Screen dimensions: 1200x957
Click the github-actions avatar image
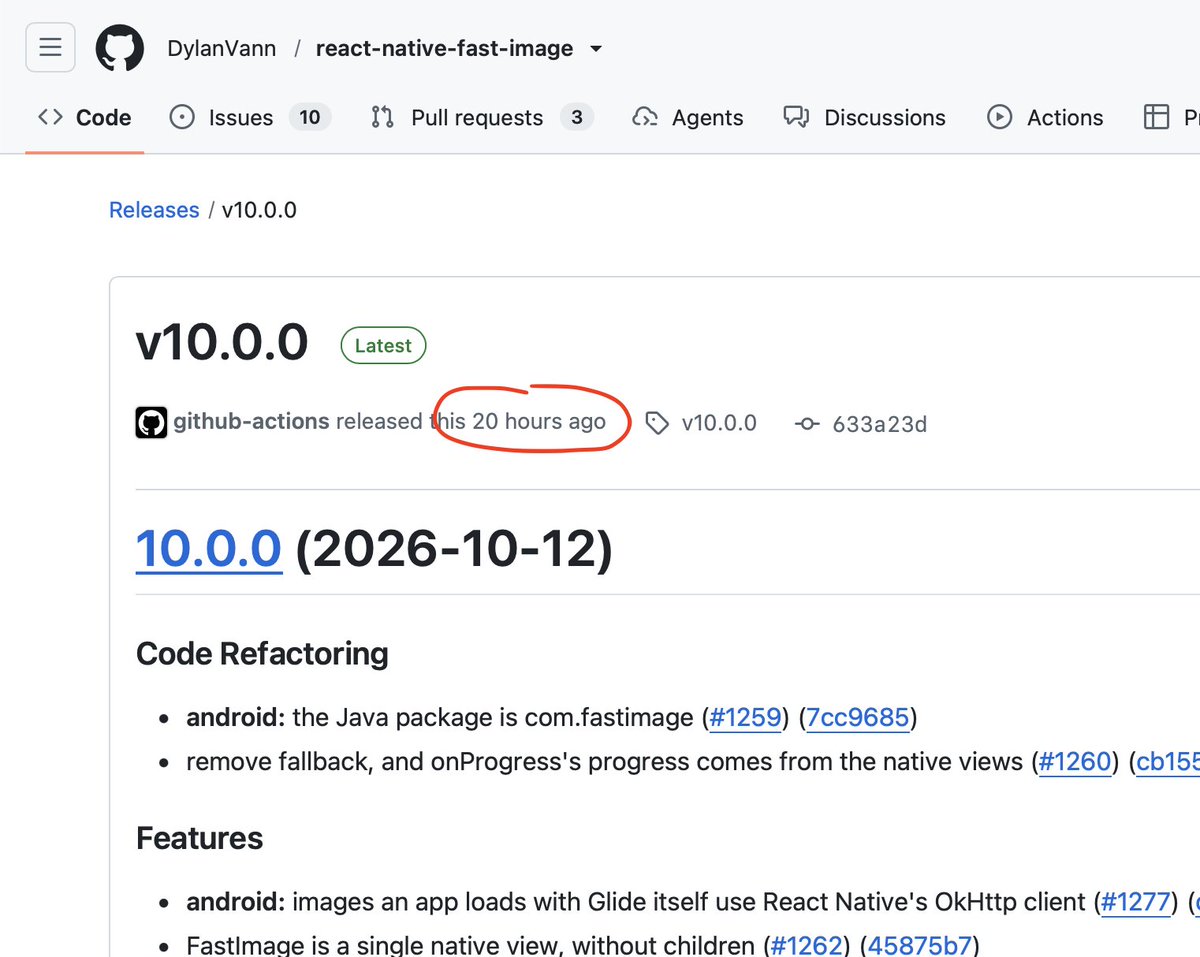click(x=151, y=422)
